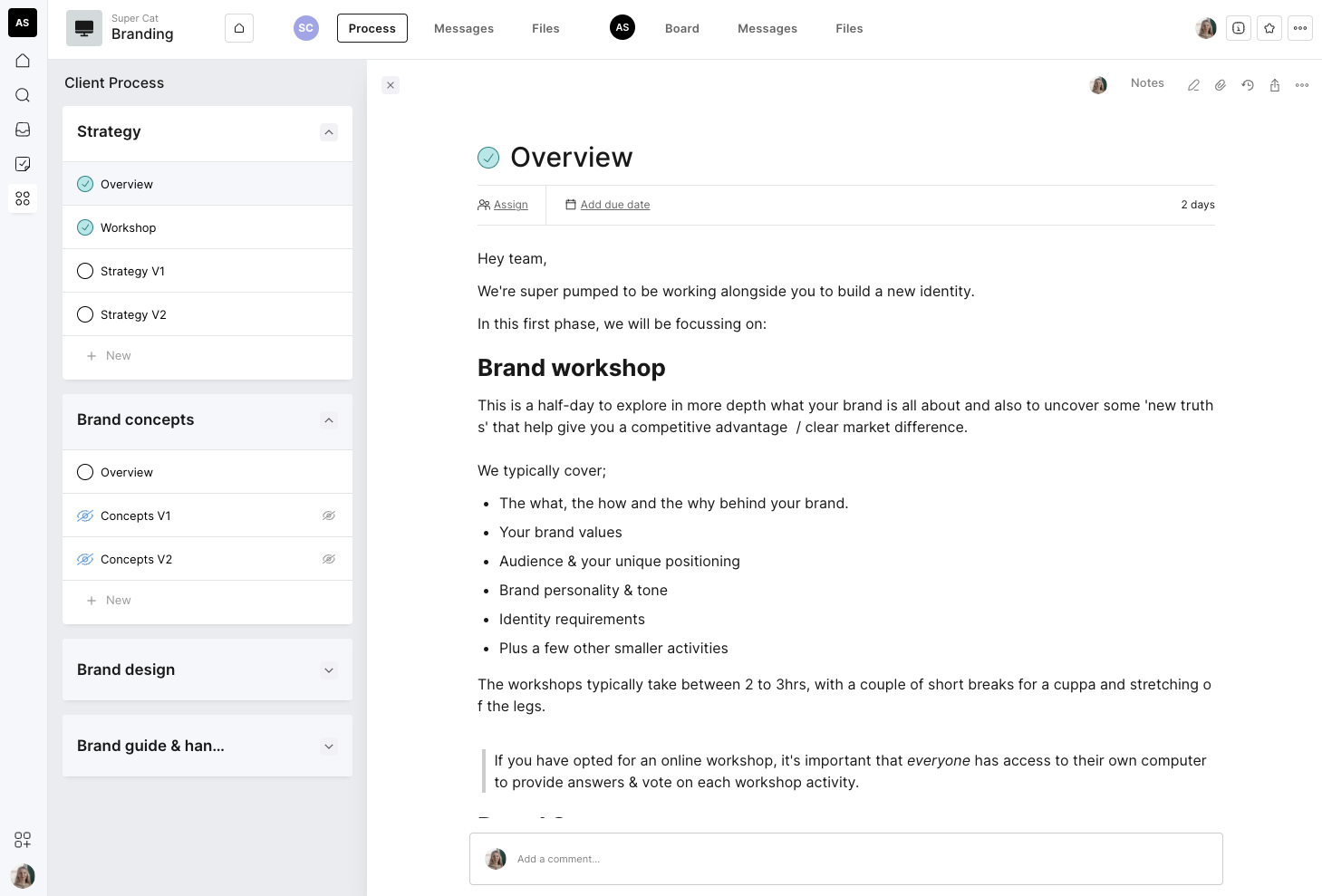The height and width of the screenshot is (896, 1322).
Task: Open the Strategy V1 item
Action: coord(207,271)
